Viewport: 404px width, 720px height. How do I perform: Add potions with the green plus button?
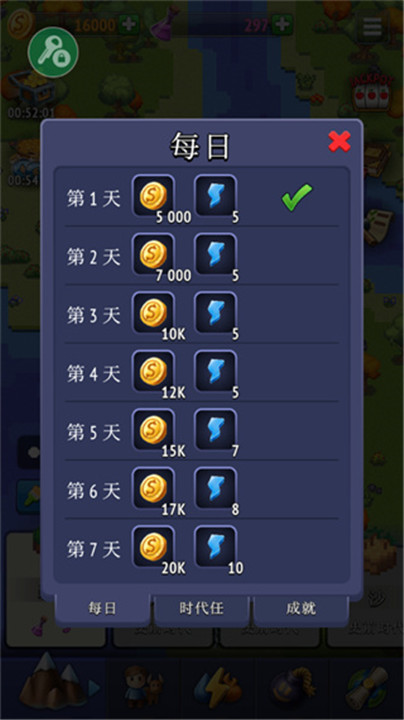pos(282,25)
